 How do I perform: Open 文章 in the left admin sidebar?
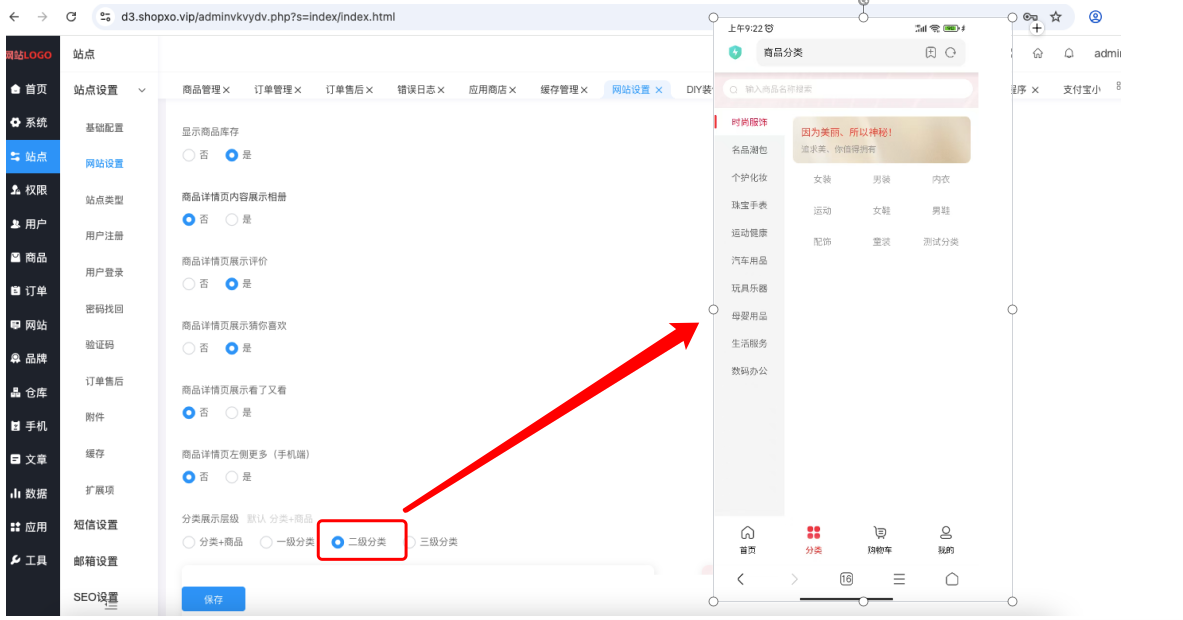point(29,459)
